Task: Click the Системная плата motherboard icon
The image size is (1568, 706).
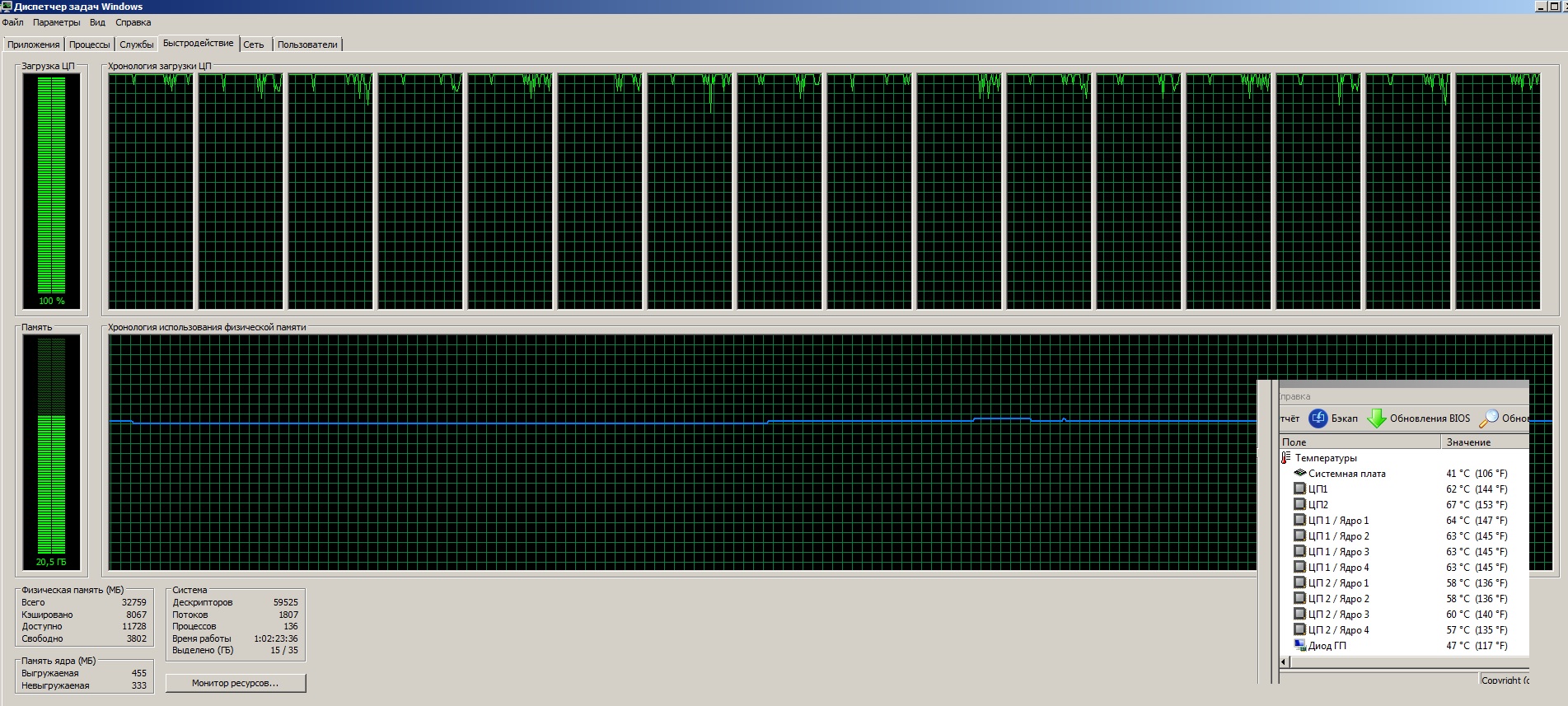Action: click(1300, 474)
